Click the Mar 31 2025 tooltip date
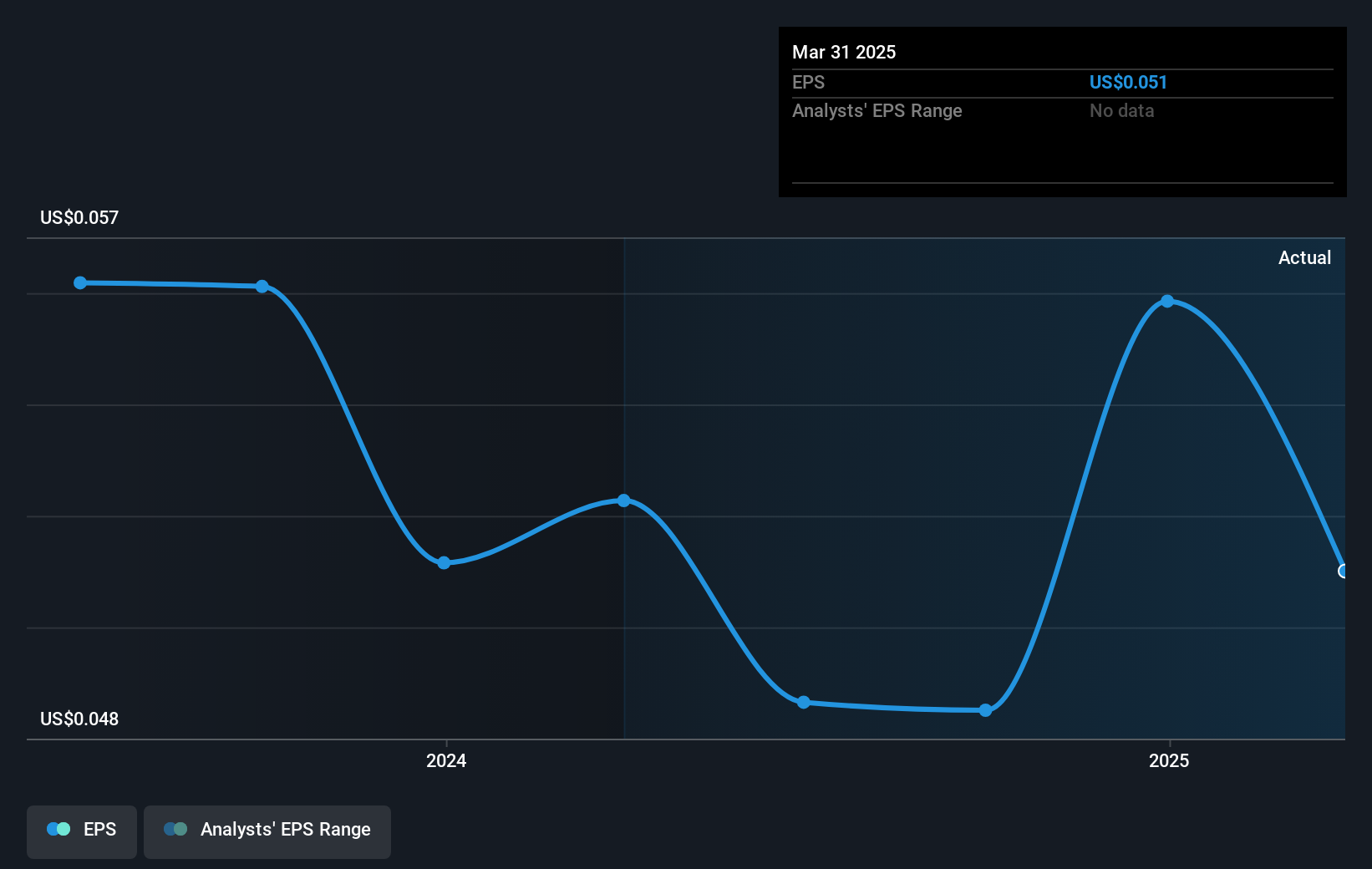This screenshot has height=869, width=1372. [844, 53]
